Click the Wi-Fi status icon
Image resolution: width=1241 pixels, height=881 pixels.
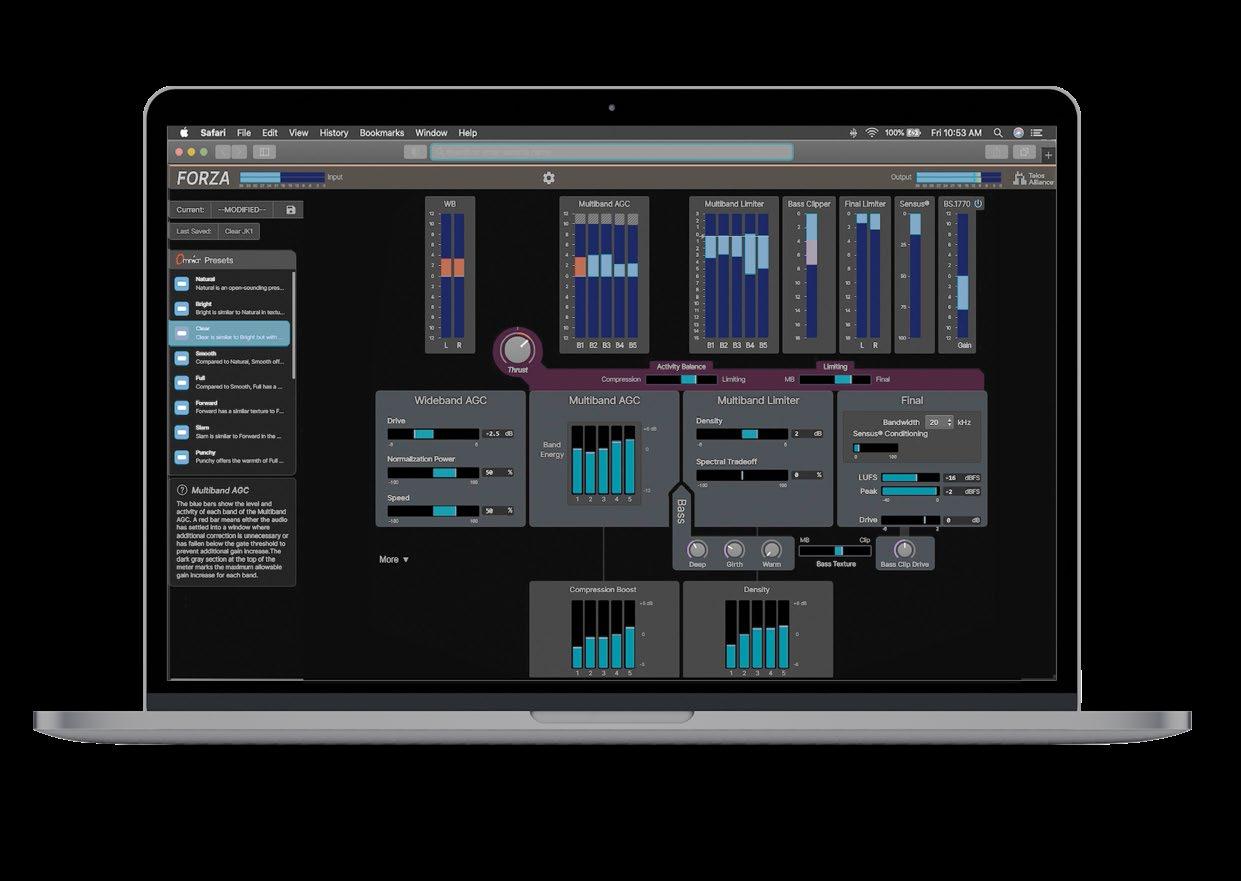pyautogui.click(x=871, y=132)
